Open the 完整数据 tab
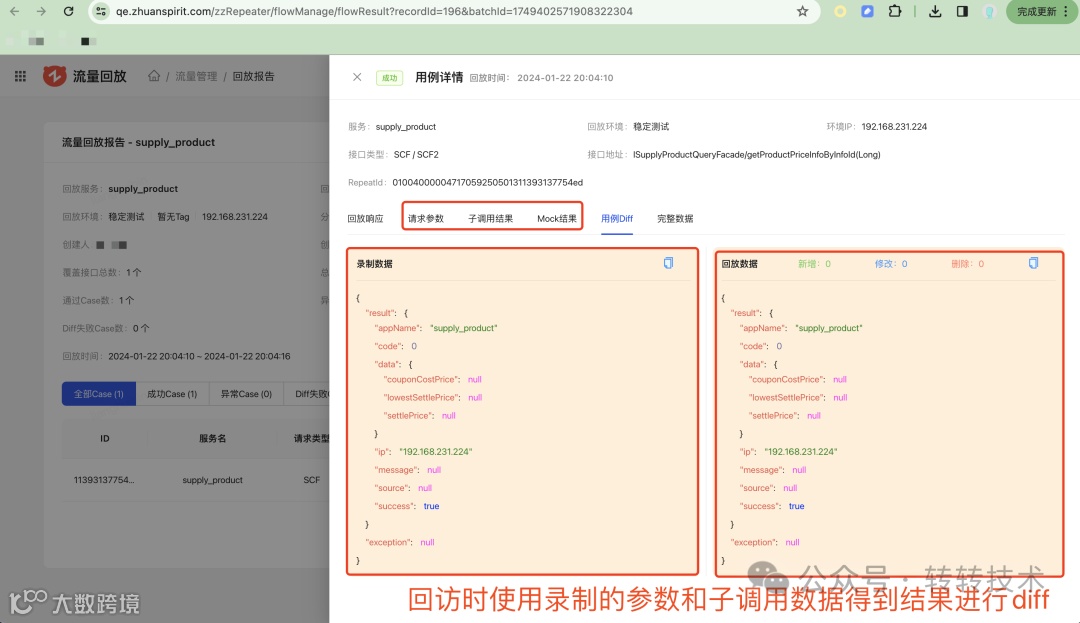 [x=675, y=218]
